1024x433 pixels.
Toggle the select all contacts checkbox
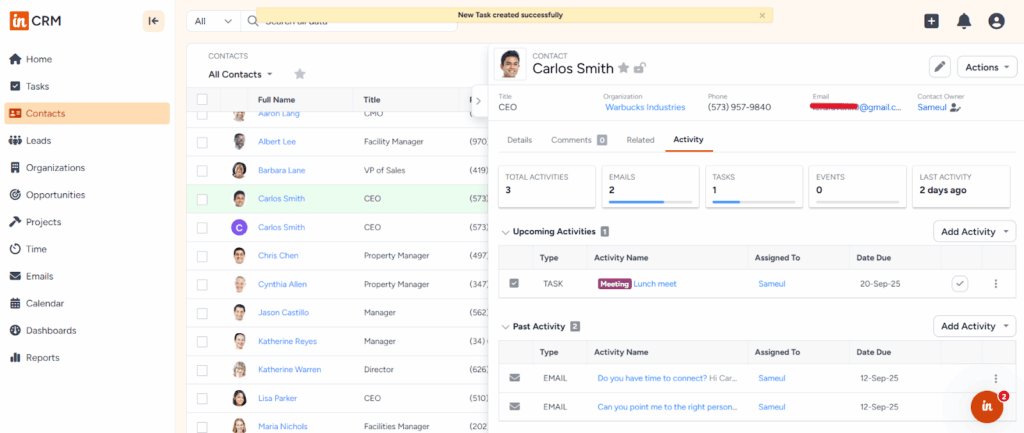(202, 100)
